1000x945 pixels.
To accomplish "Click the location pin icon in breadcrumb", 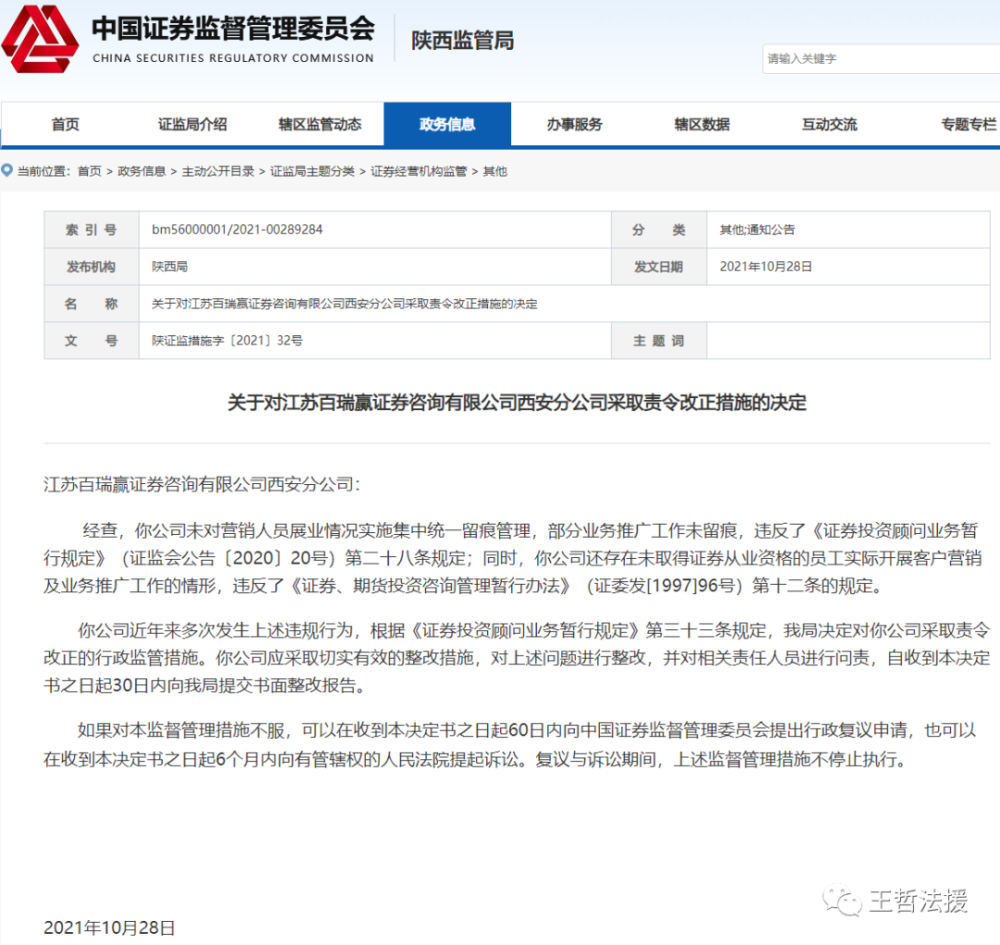I will 7,170.
